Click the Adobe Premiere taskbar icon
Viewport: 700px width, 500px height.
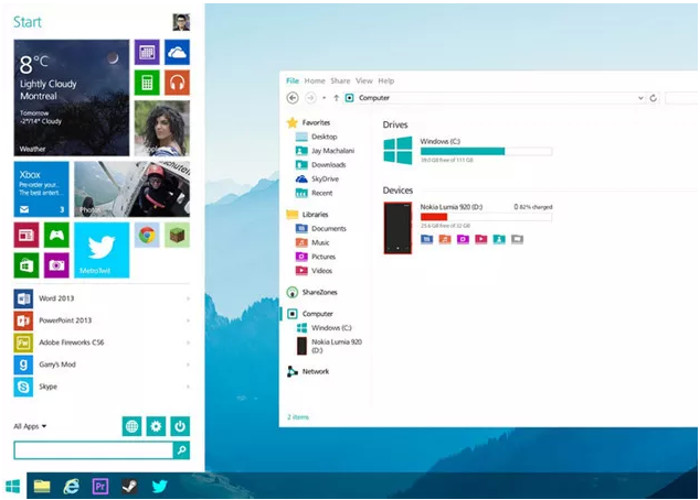[100, 487]
